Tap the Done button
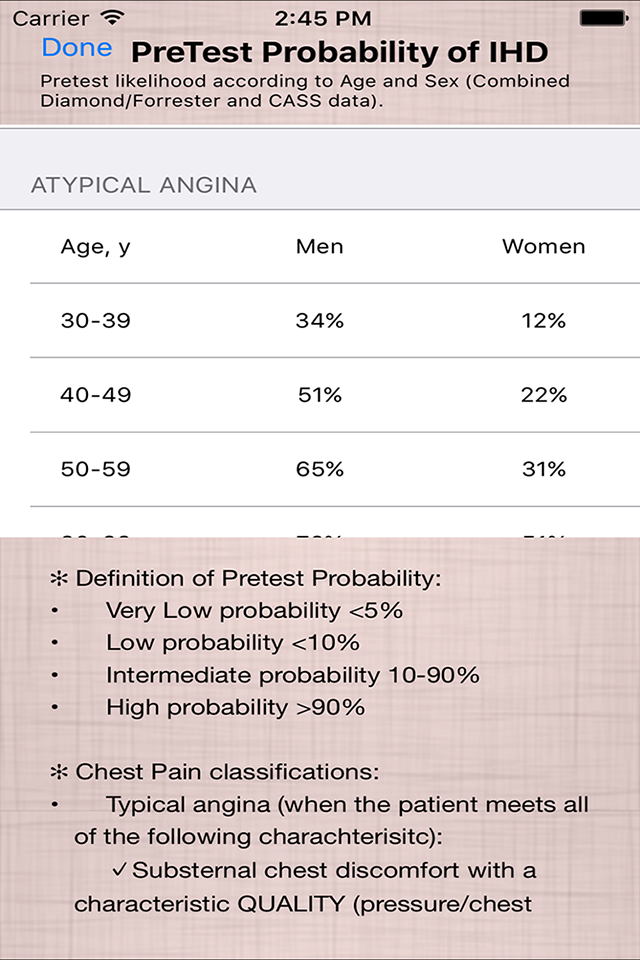 [77, 48]
